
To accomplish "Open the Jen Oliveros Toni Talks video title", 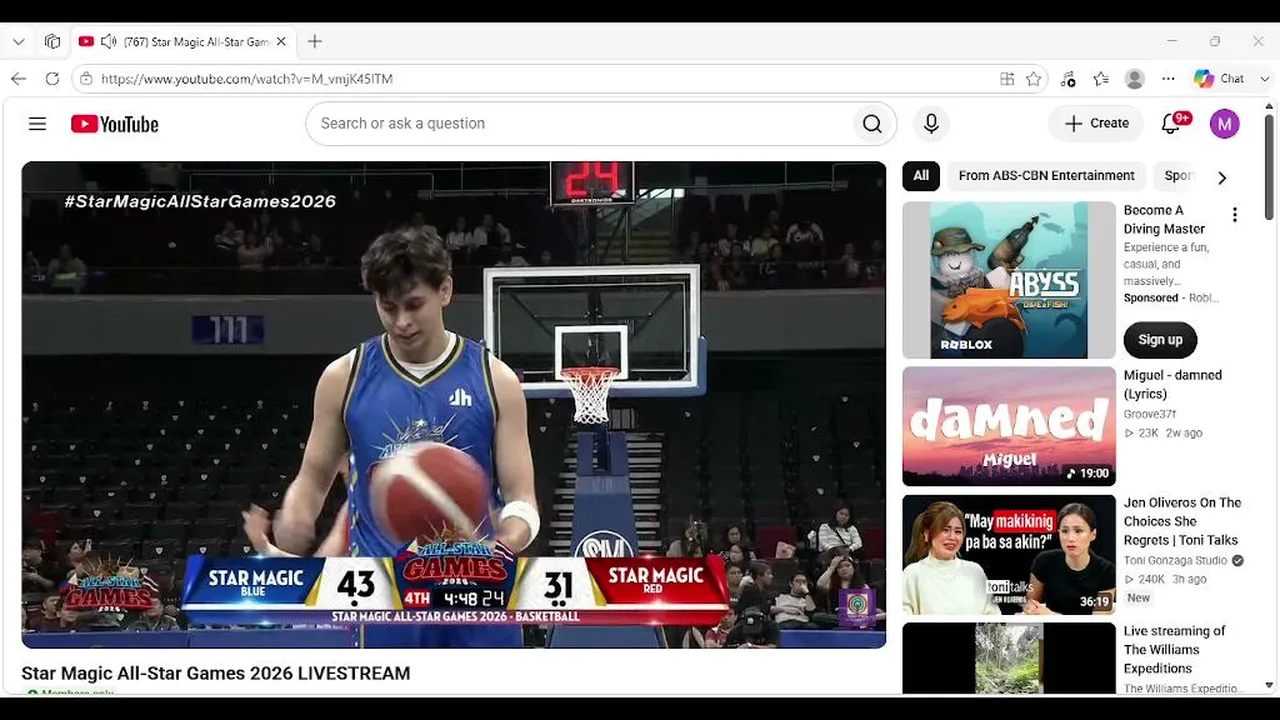I will (x=1182, y=521).
